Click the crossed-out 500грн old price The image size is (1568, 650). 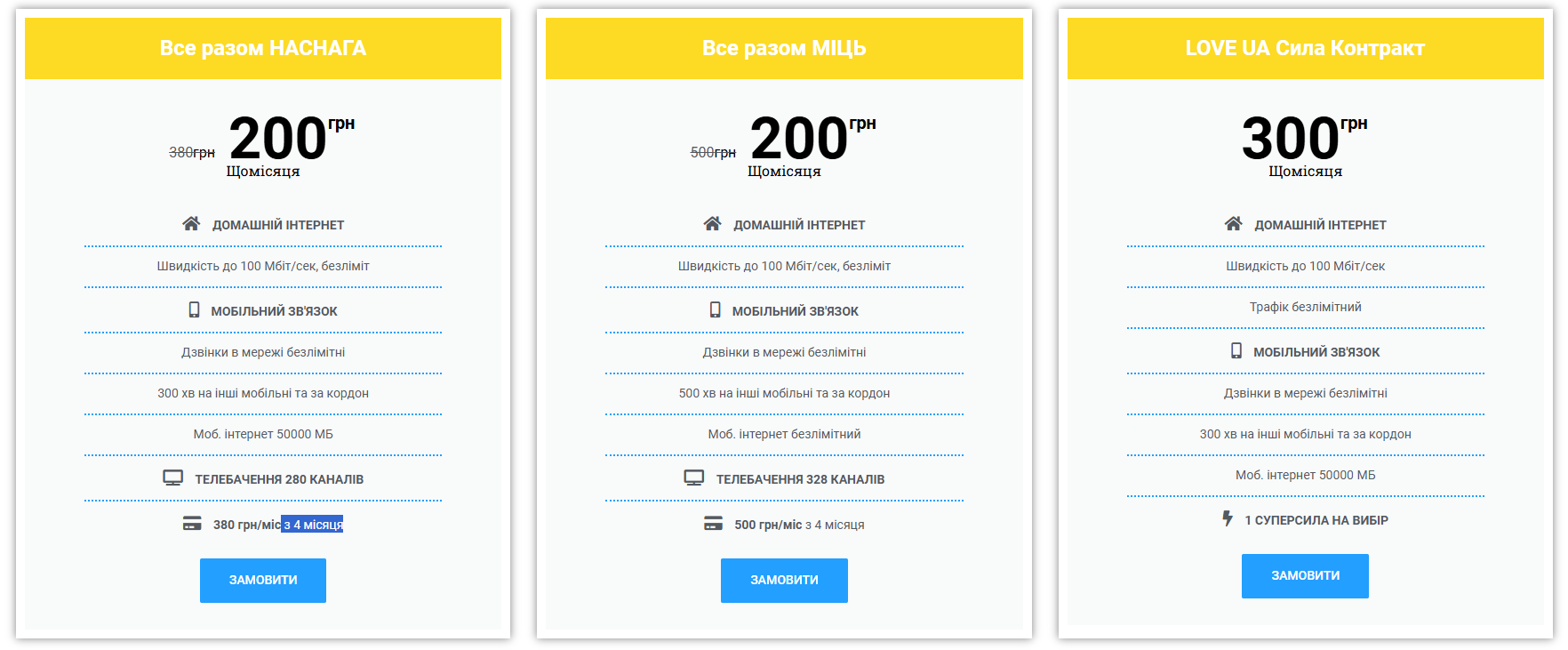713,153
